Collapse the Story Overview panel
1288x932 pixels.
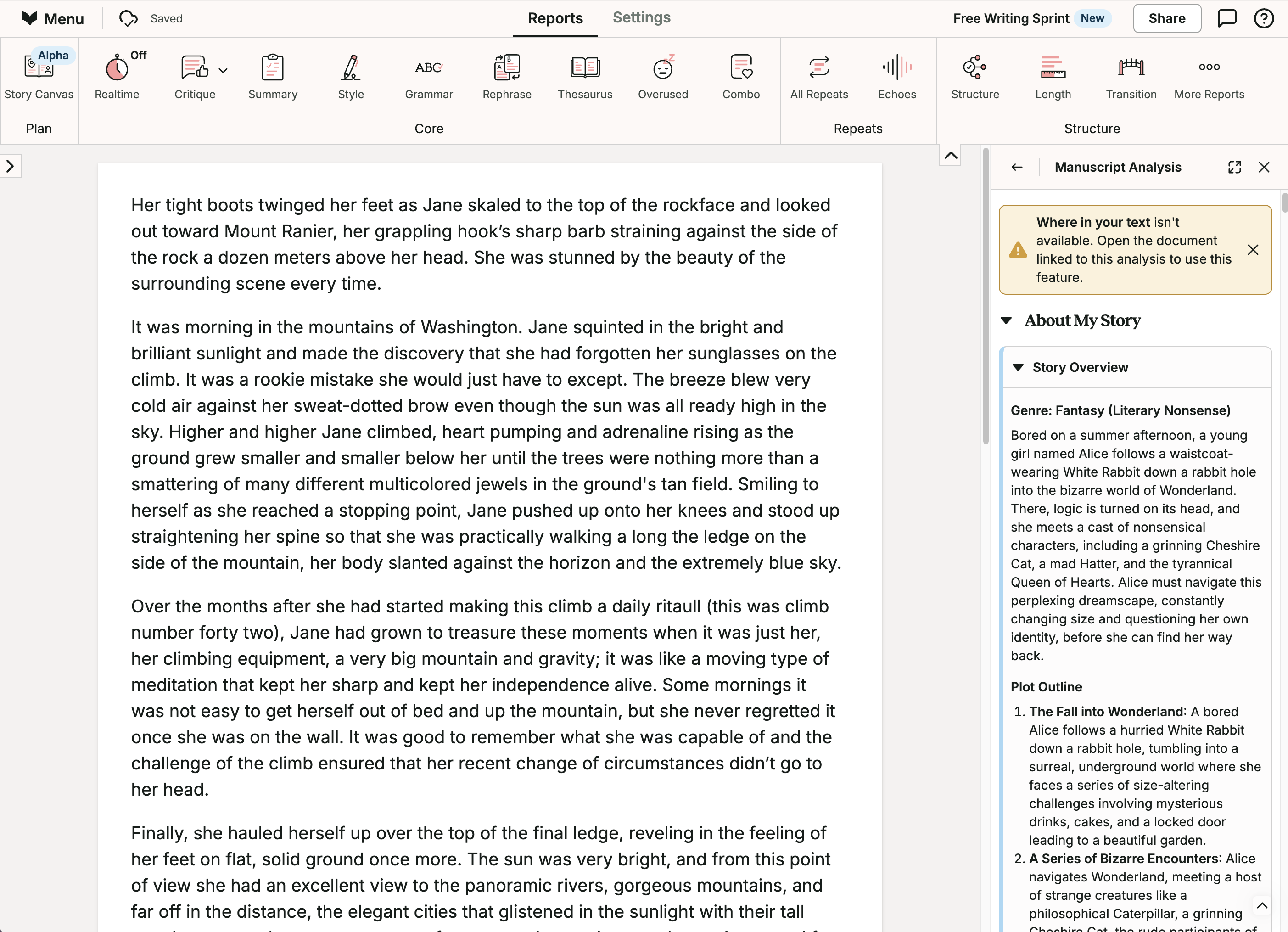(x=1018, y=367)
